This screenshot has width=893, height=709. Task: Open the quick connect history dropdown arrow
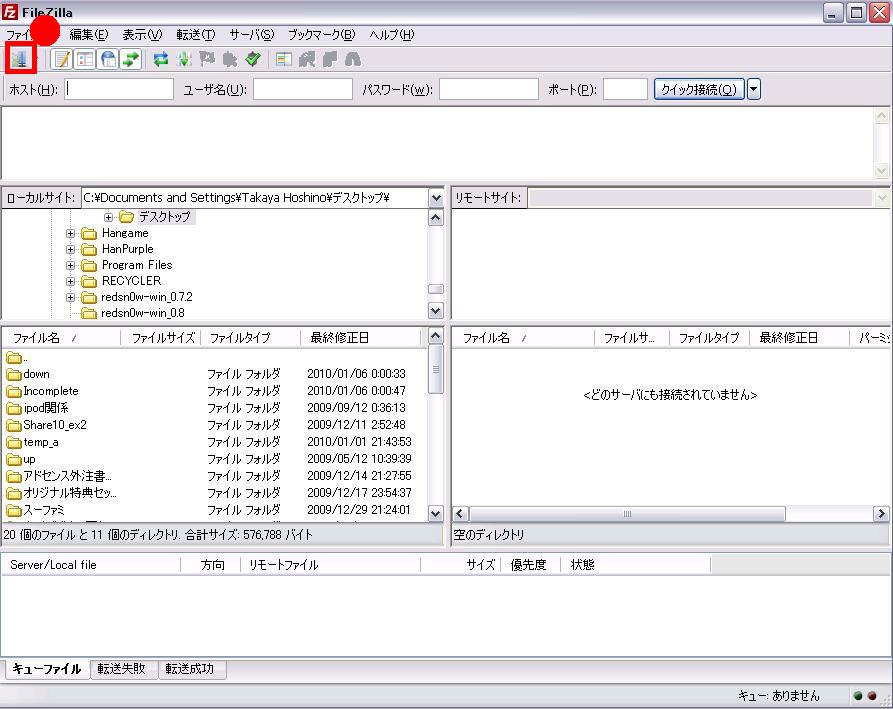[753, 89]
